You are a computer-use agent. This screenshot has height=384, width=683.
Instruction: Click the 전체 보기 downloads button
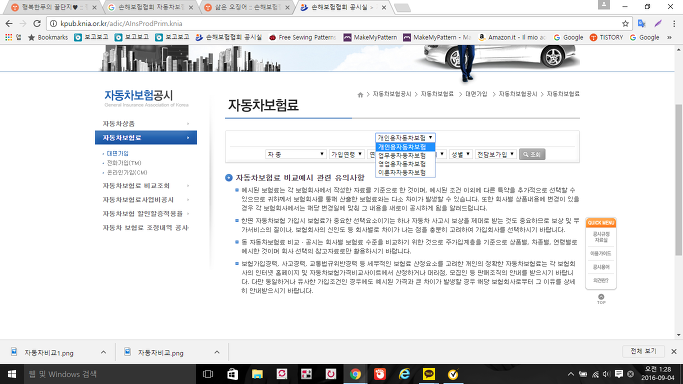pos(643,351)
